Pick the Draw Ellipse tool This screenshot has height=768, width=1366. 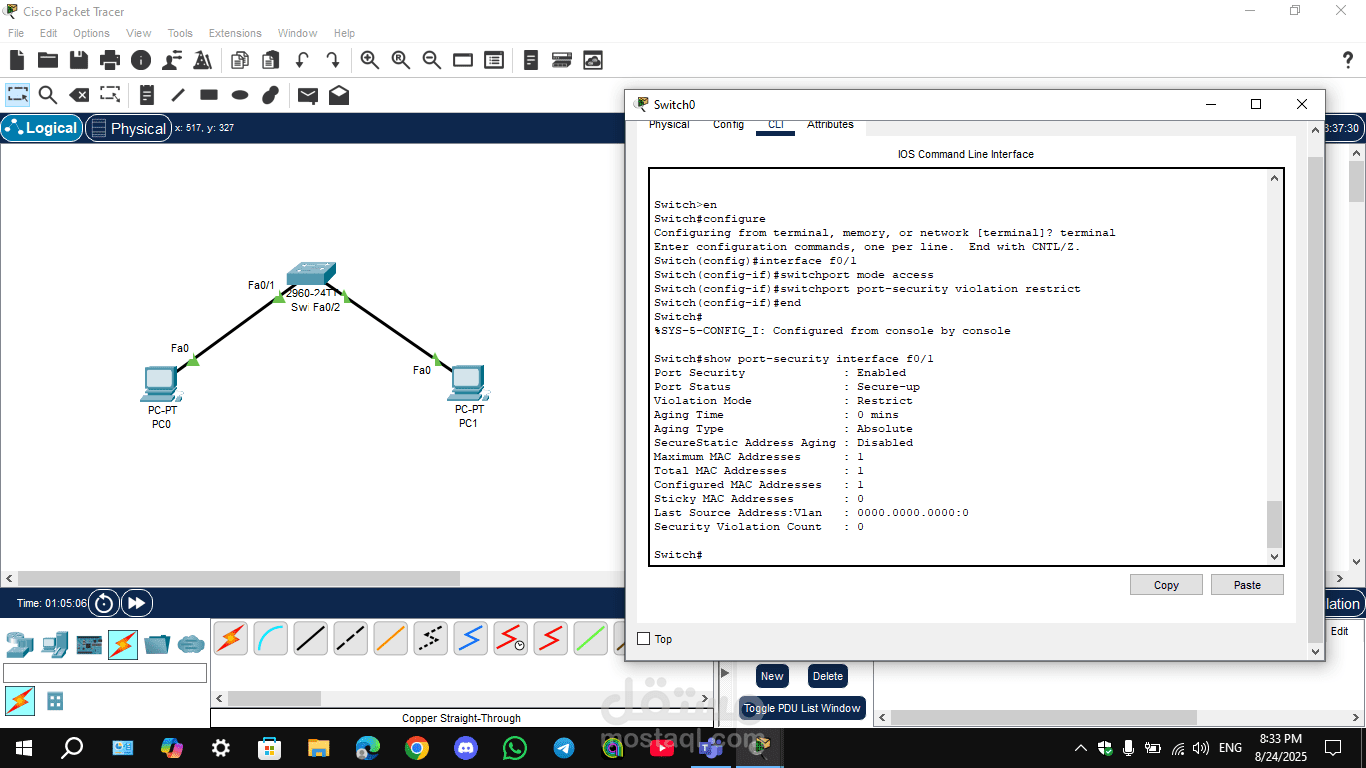click(x=240, y=95)
